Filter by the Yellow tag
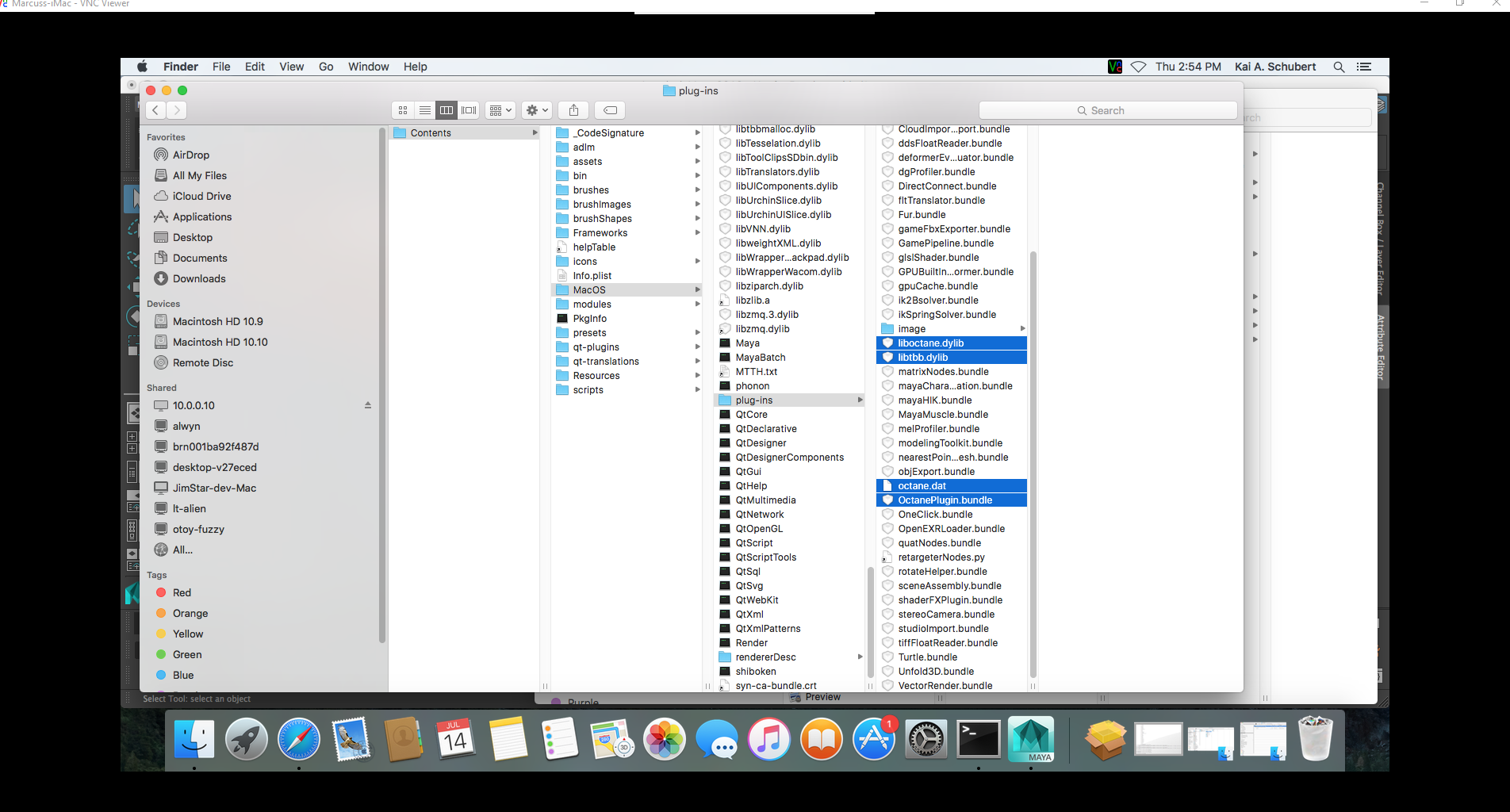Image resolution: width=1510 pixels, height=812 pixels. tap(188, 634)
